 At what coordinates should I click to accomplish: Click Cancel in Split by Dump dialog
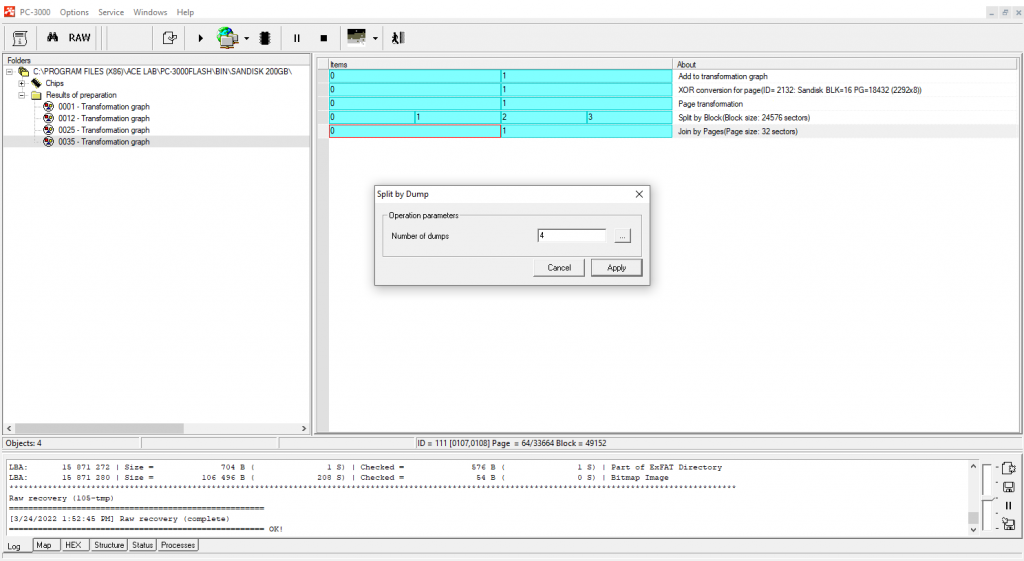[x=559, y=268]
